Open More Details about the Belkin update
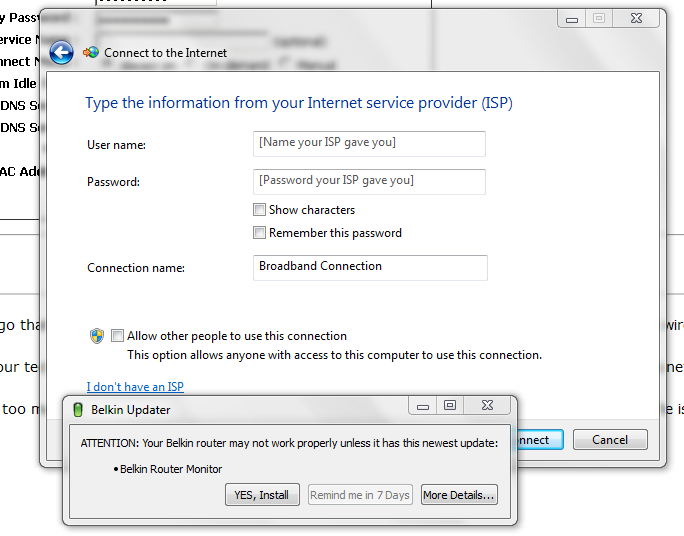Screen dimensions: 684x536 [459, 495]
